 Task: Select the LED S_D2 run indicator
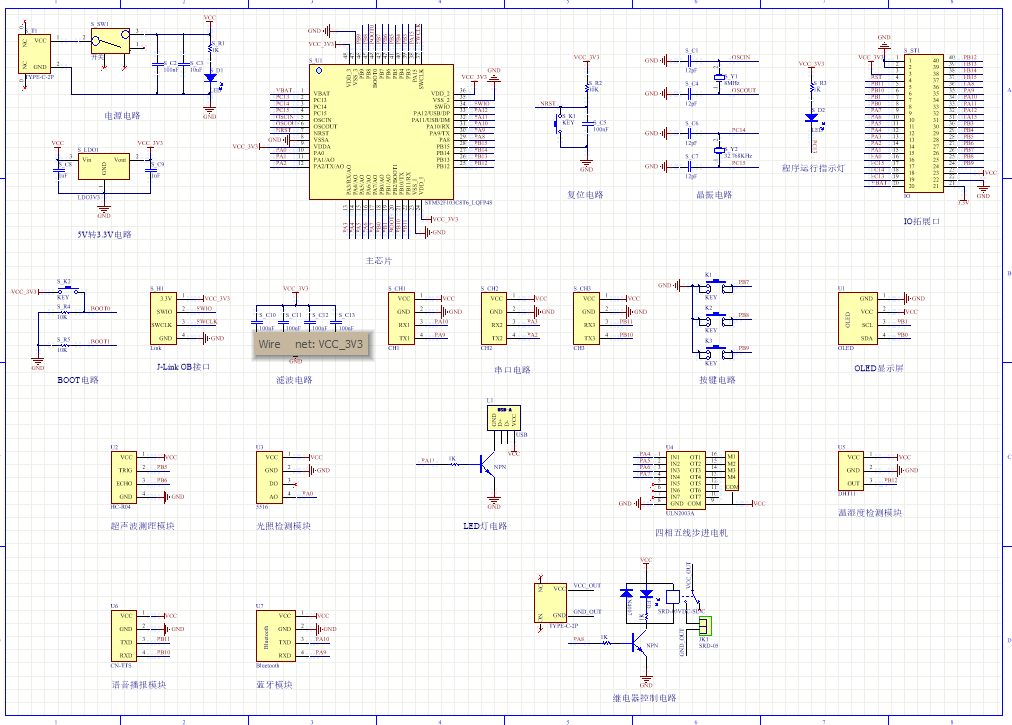point(812,117)
